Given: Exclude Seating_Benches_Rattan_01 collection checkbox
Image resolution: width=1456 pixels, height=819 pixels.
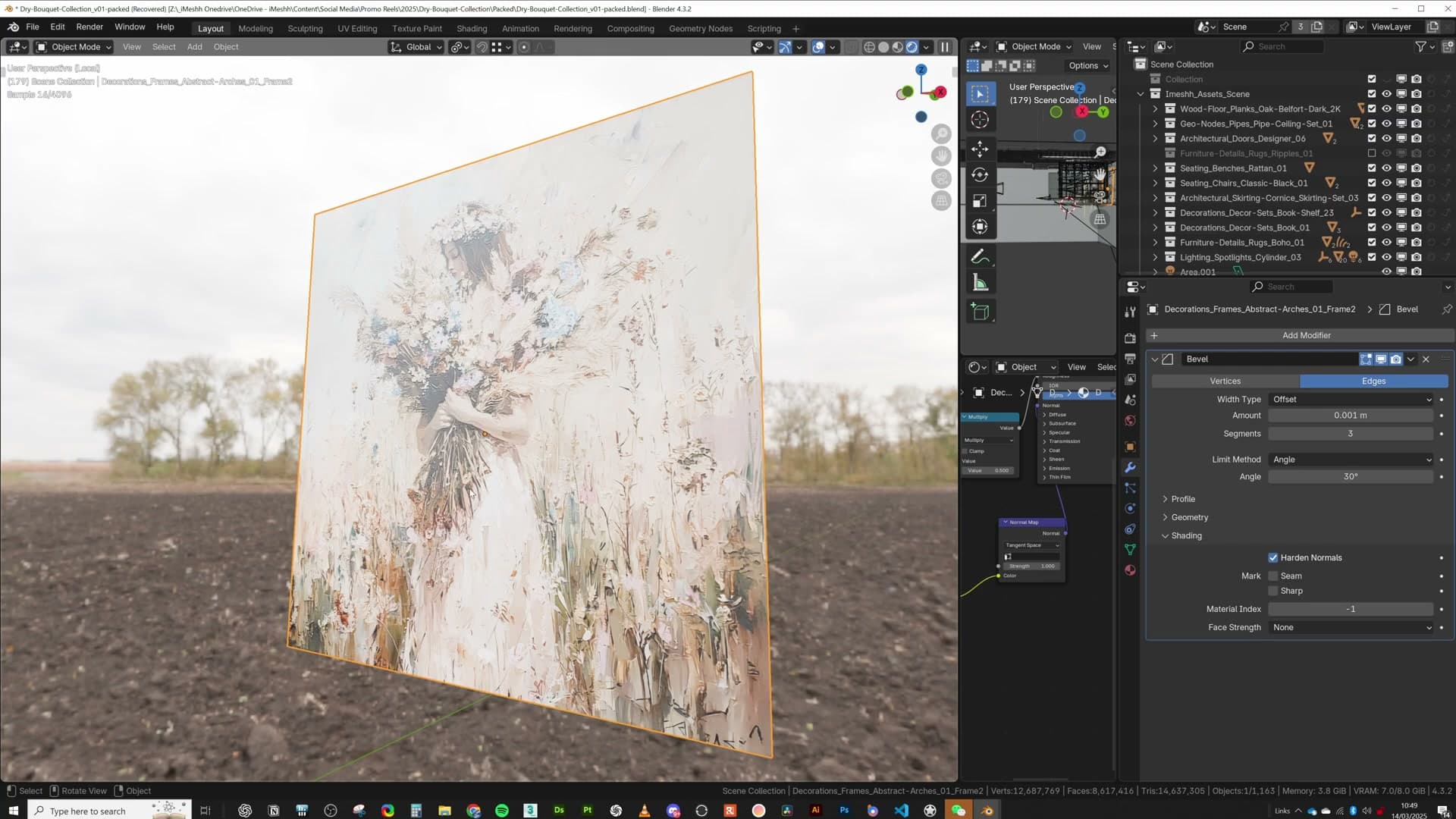Looking at the screenshot, I should pyautogui.click(x=1371, y=168).
